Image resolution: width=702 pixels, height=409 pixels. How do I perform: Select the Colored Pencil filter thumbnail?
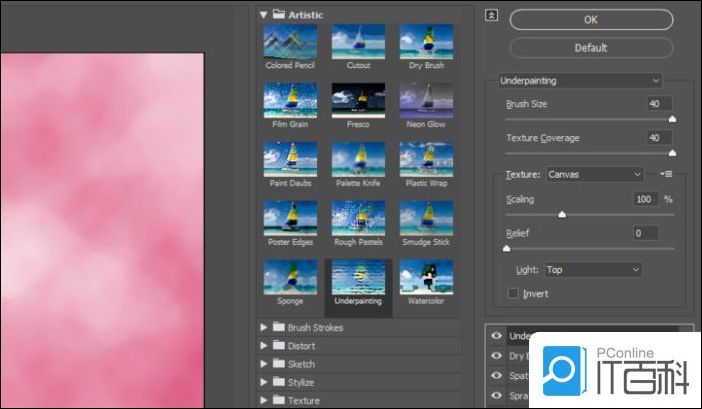[290, 42]
